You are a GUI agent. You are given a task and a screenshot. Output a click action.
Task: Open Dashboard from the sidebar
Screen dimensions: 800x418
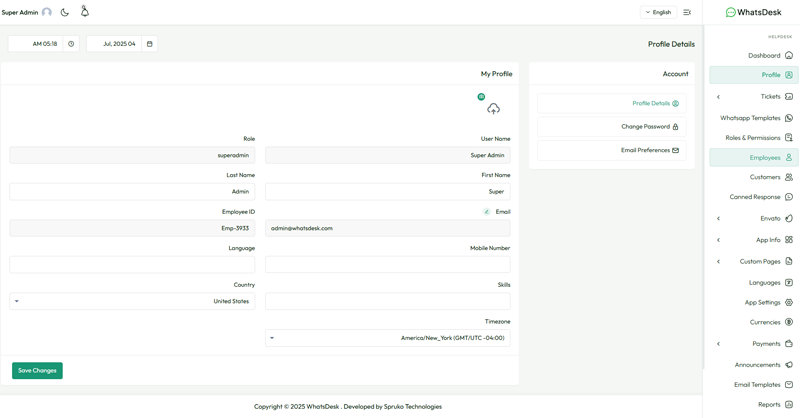[x=765, y=56]
